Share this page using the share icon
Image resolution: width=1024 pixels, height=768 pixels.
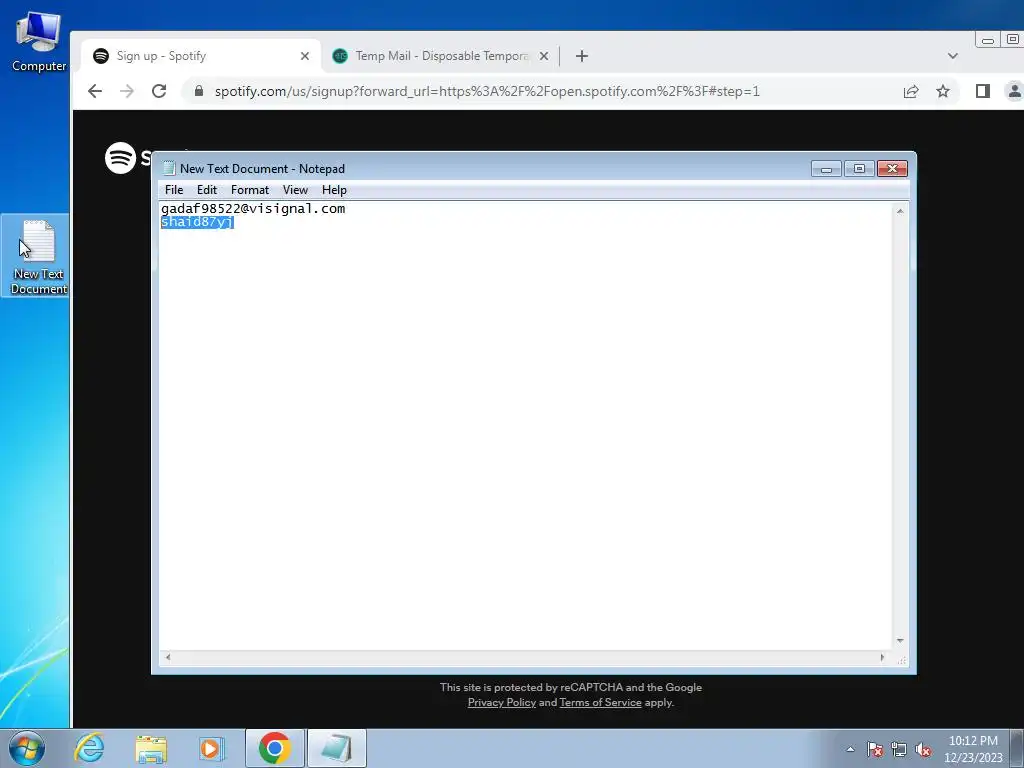[910, 91]
